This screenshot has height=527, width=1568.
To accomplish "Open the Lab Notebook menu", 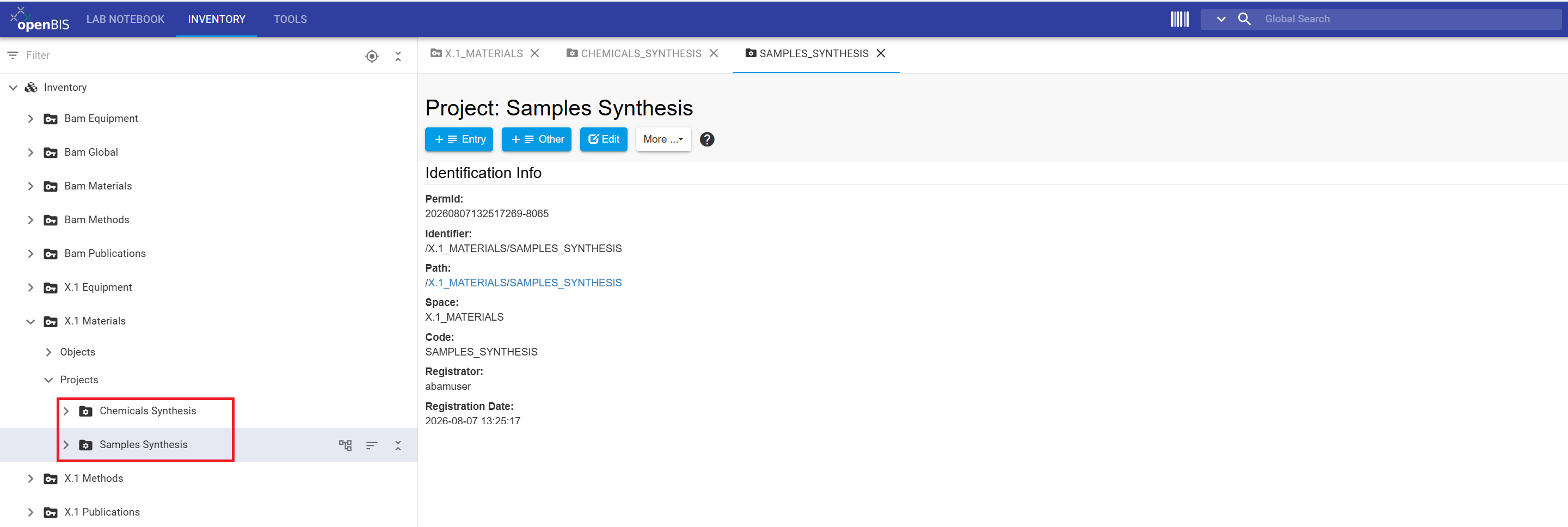I will pos(125,19).
